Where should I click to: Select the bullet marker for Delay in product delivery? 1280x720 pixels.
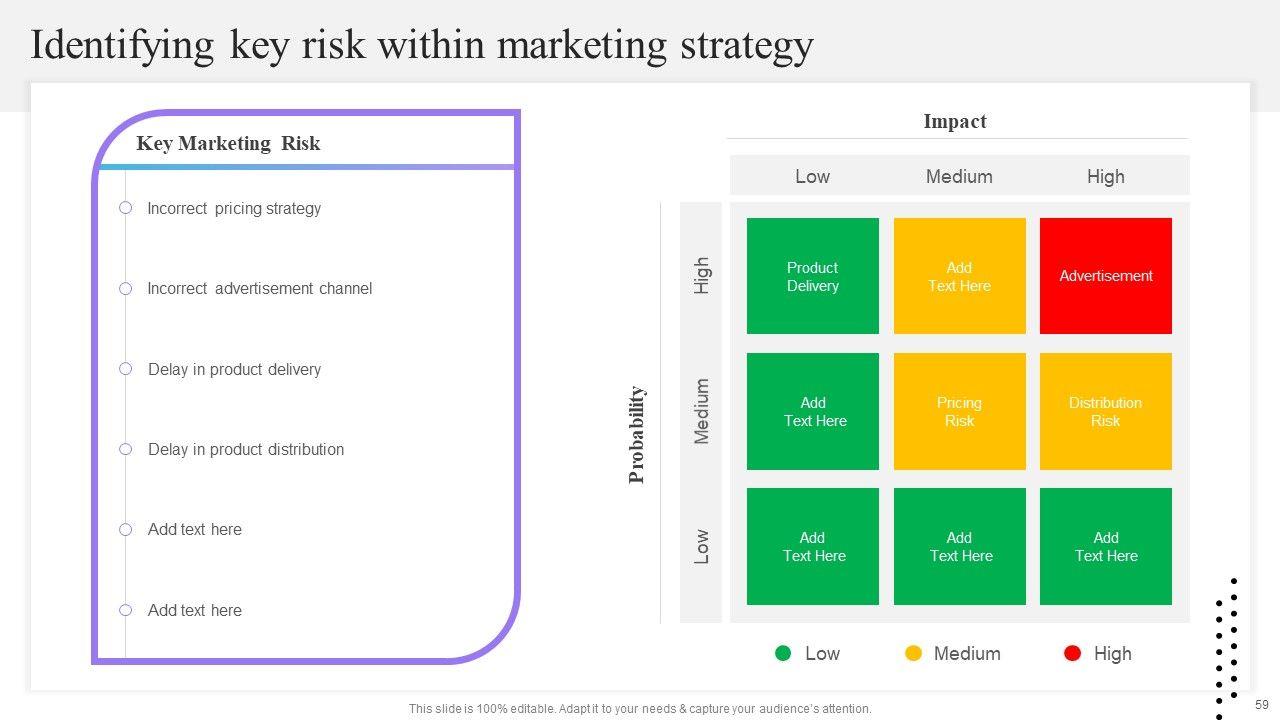tap(126, 369)
